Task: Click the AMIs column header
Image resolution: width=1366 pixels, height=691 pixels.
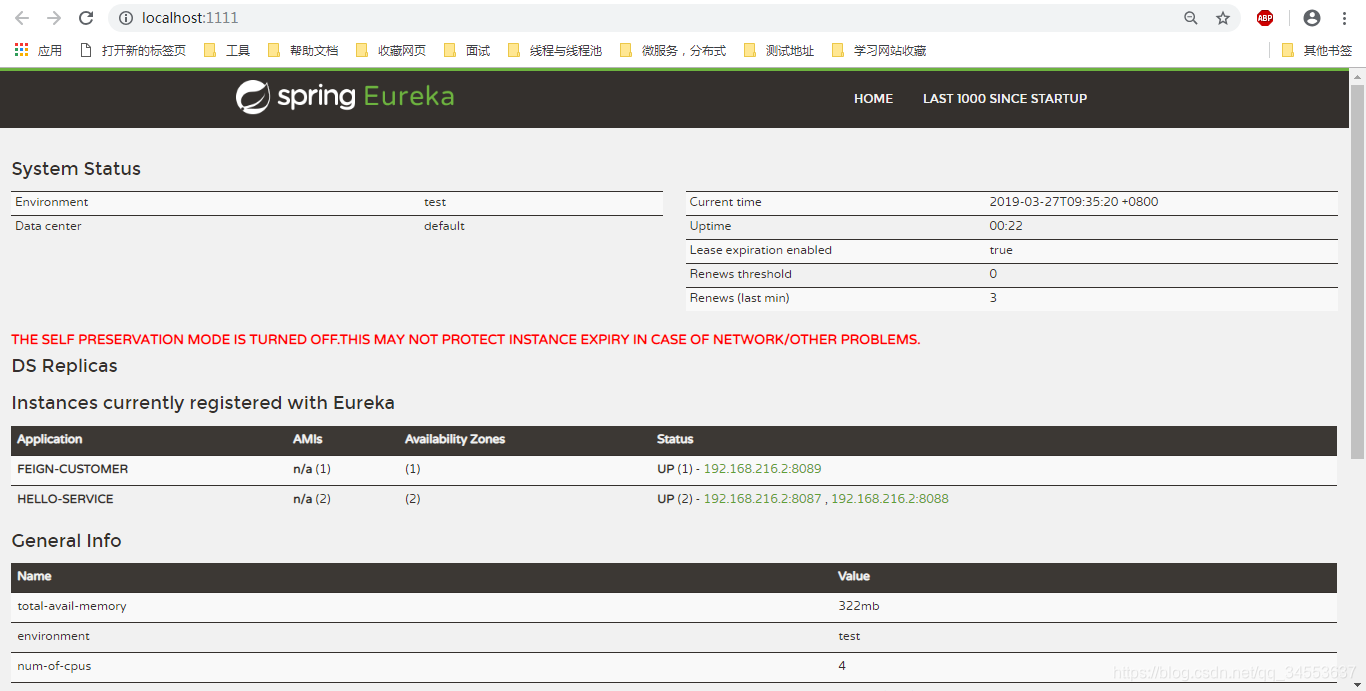Action: 308,439
